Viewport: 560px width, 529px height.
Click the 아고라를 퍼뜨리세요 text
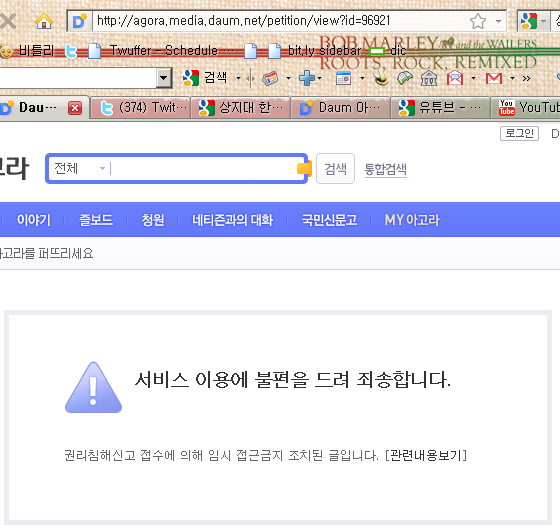46,254
